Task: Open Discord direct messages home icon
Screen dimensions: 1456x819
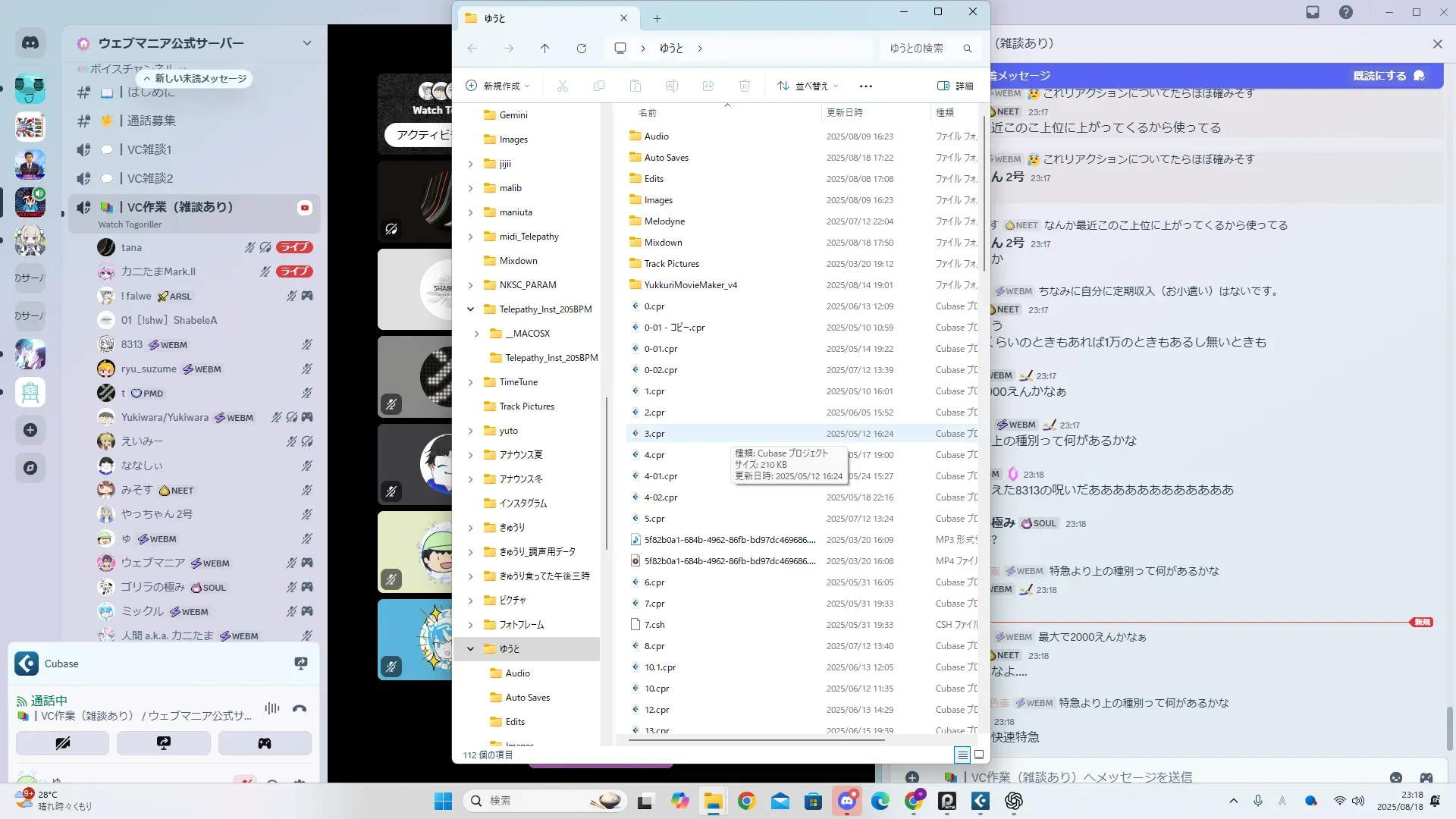Action: [x=30, y=43]
